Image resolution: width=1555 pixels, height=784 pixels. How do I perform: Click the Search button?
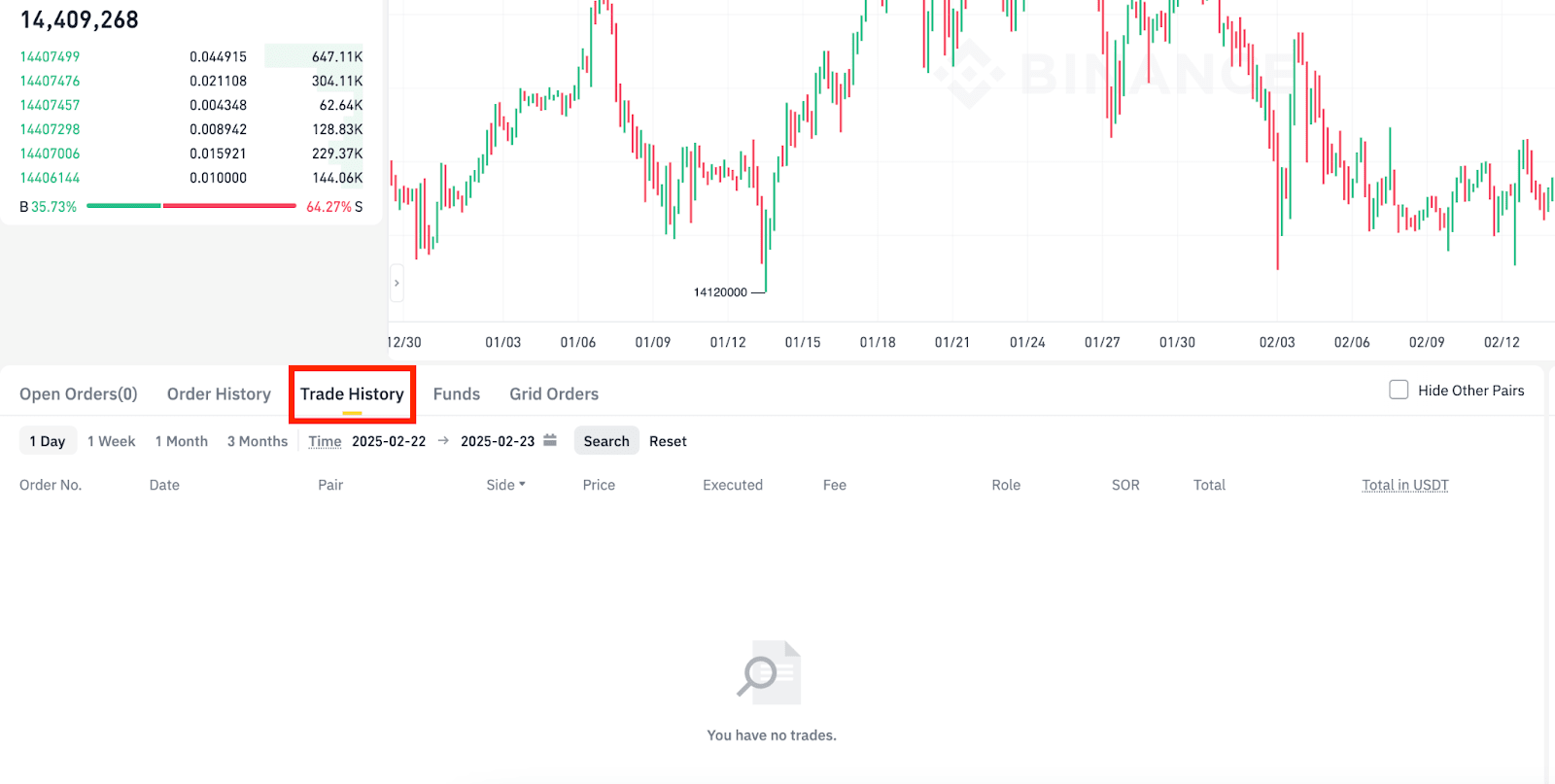pos(606,441)
